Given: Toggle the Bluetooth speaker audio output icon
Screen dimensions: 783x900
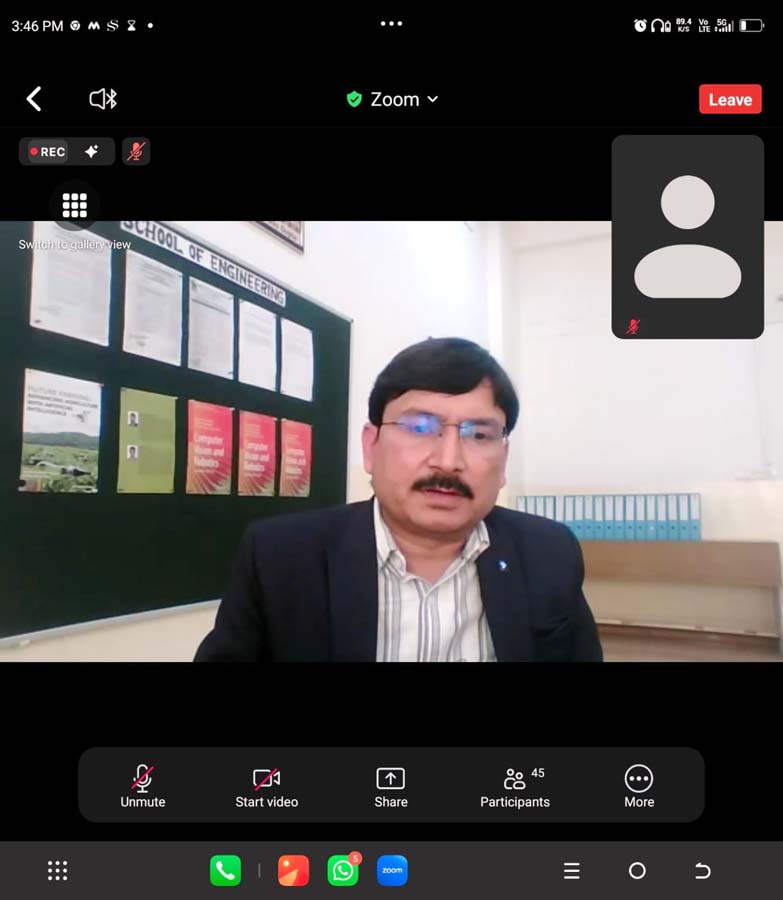Looking at the screenshot, I should (x=103, y=99).
